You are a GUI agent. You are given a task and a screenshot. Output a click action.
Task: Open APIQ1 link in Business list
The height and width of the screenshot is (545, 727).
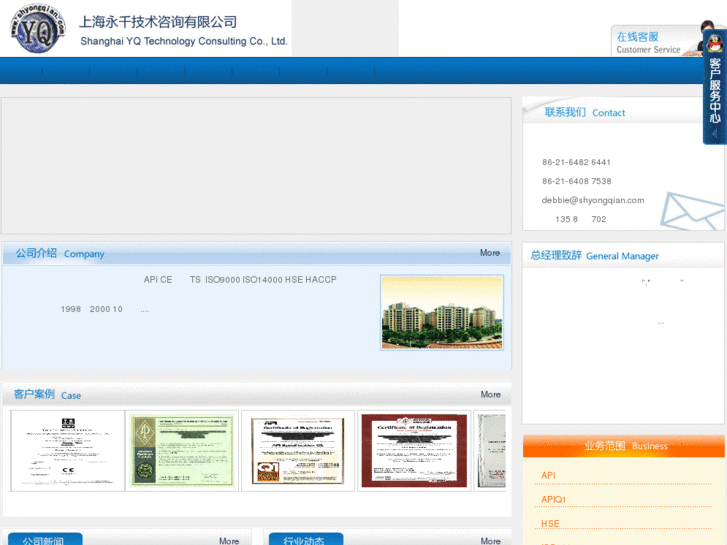[x=553, y=499]
